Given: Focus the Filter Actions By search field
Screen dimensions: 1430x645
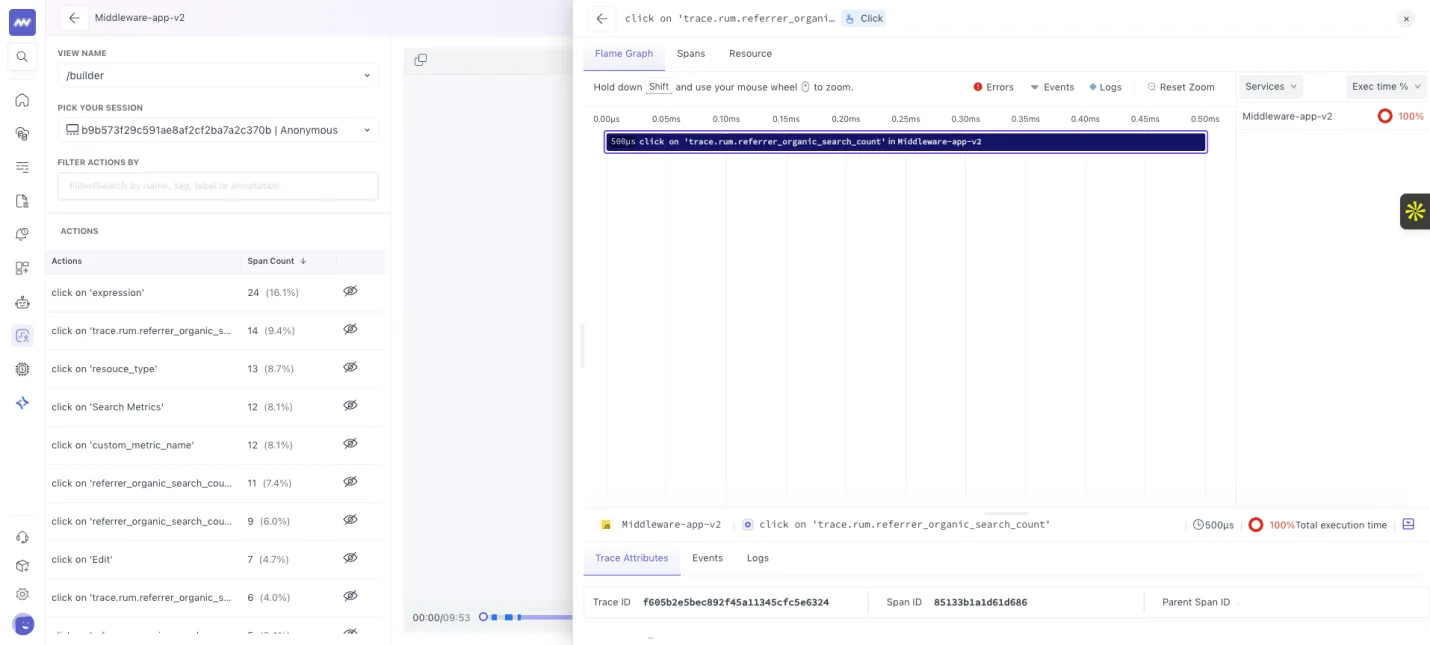Looking at the screenshot, I should (x=218, y=186).
